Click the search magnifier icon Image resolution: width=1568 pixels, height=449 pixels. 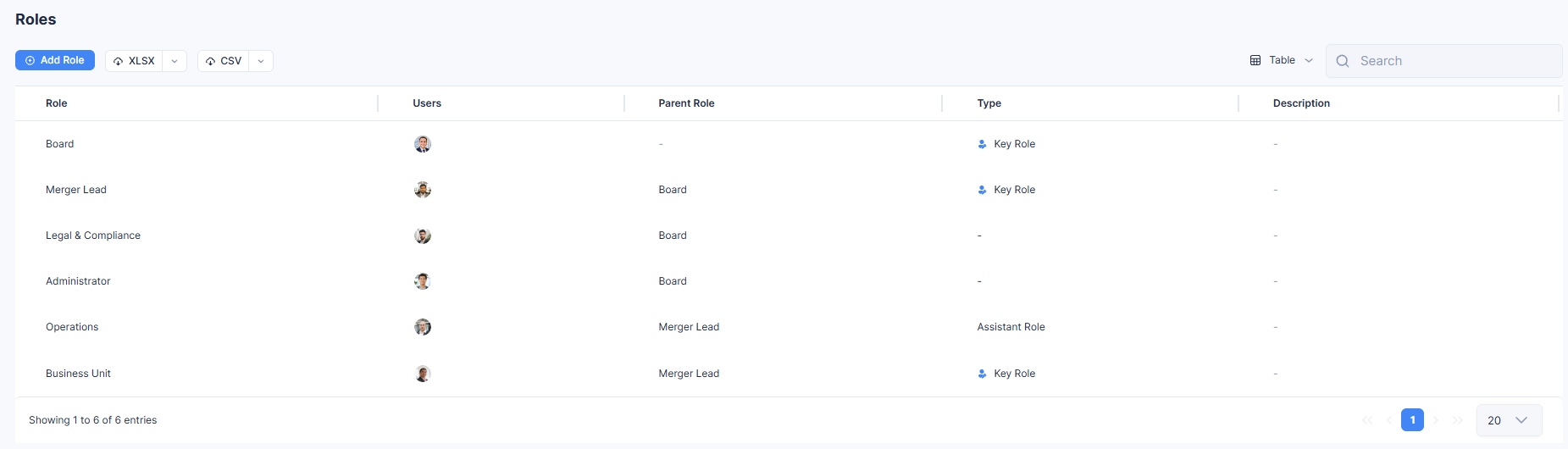click(x=1343, y=61)
